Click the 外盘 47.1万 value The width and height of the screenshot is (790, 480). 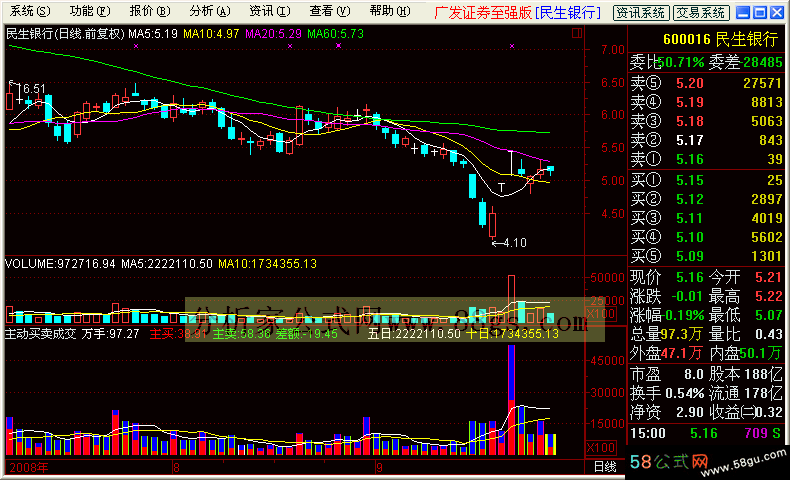tap(682, 353)
